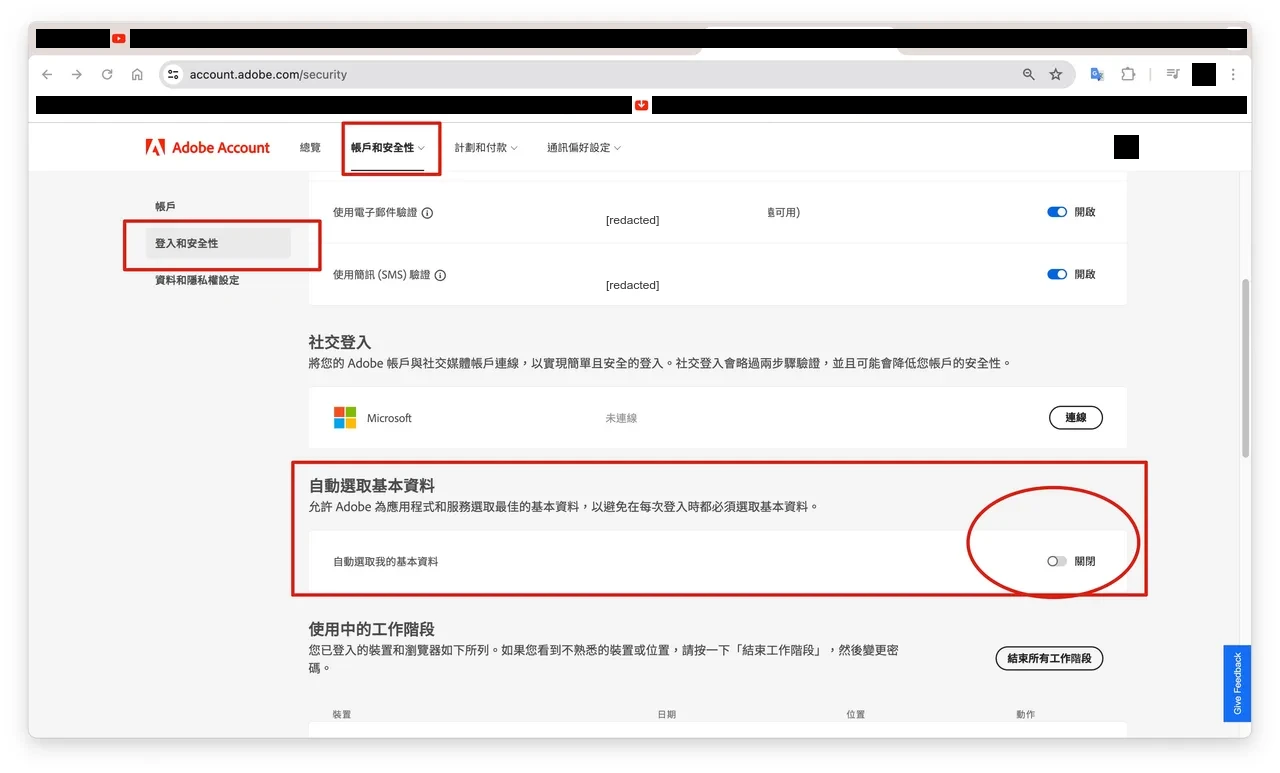
Task: Click the 動作 column header
Action: [1026, 715]
